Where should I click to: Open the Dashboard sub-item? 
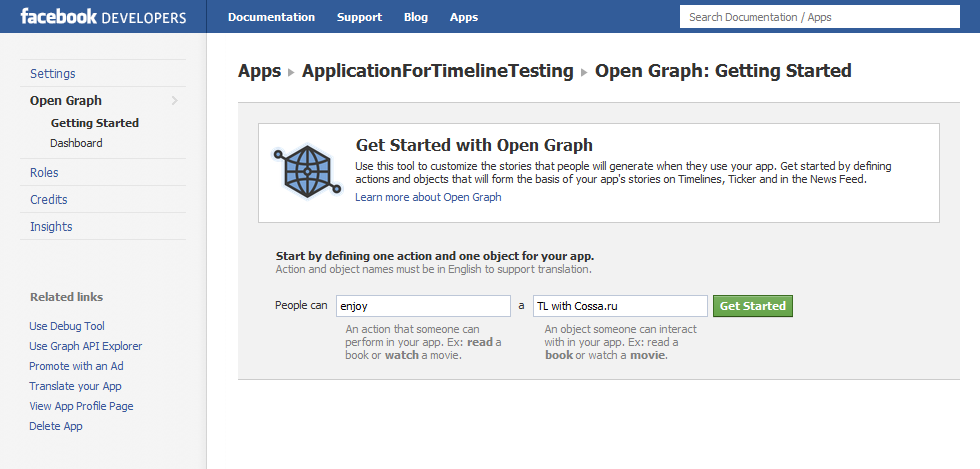(76, 143)
